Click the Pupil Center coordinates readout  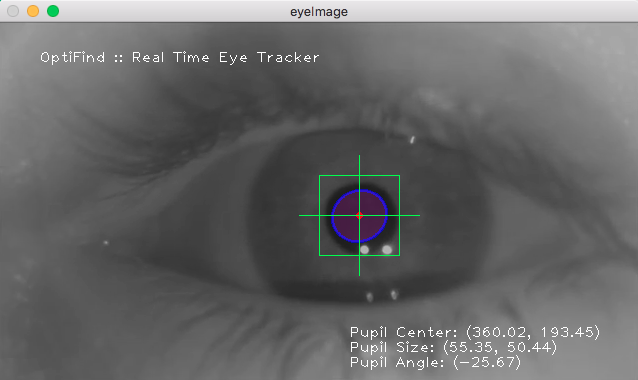(475, 332)
